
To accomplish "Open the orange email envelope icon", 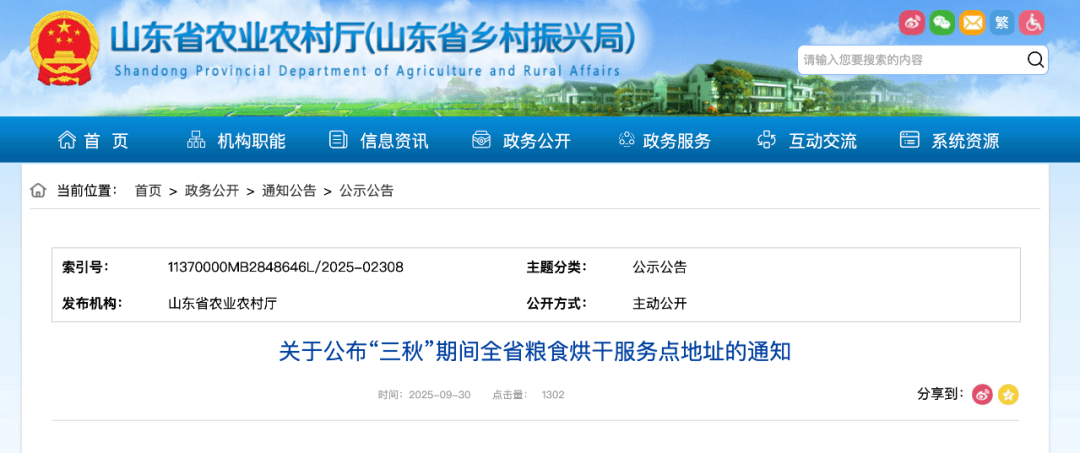I will tap(972, 22).
